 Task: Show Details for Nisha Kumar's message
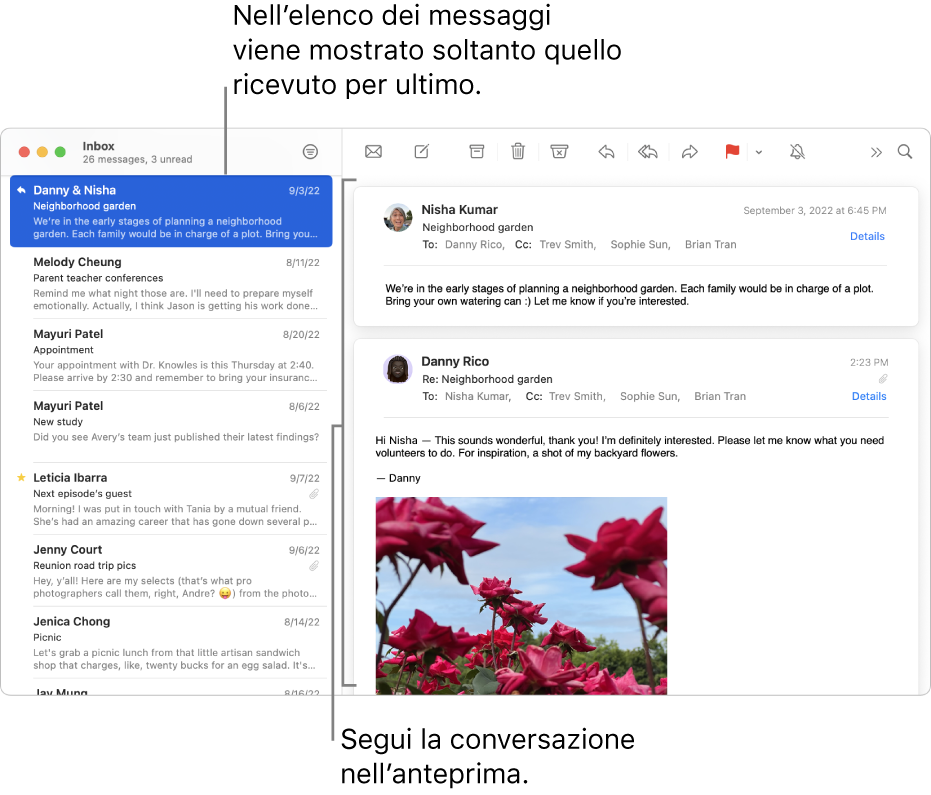pos(867,236)
